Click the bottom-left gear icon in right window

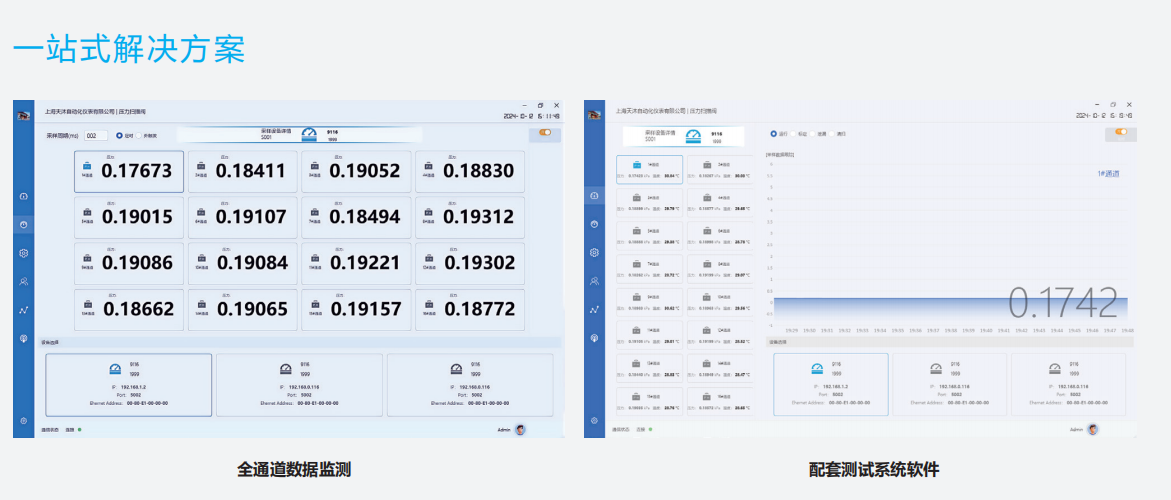pos(594,421)
